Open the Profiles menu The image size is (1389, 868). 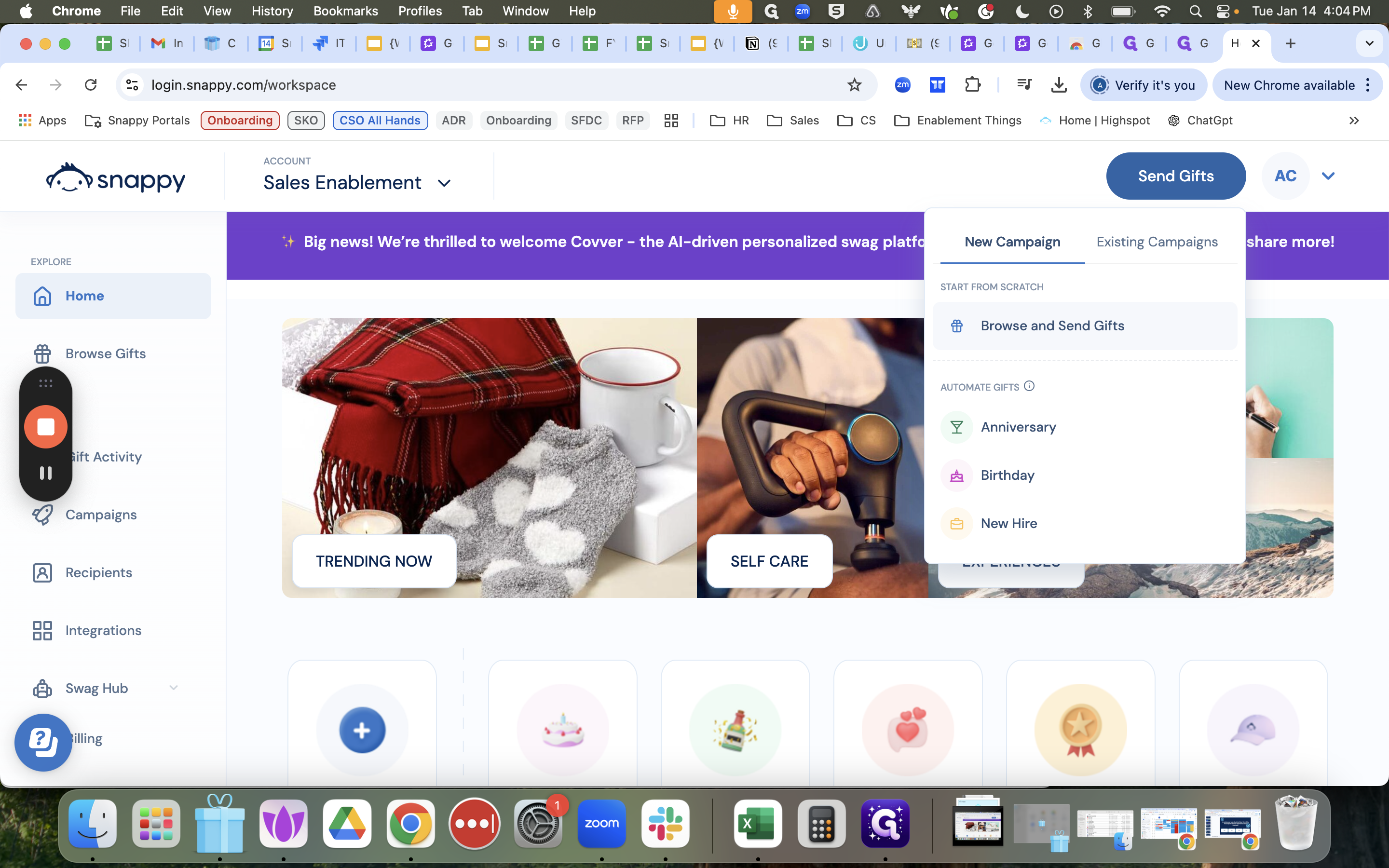point(420,11)
